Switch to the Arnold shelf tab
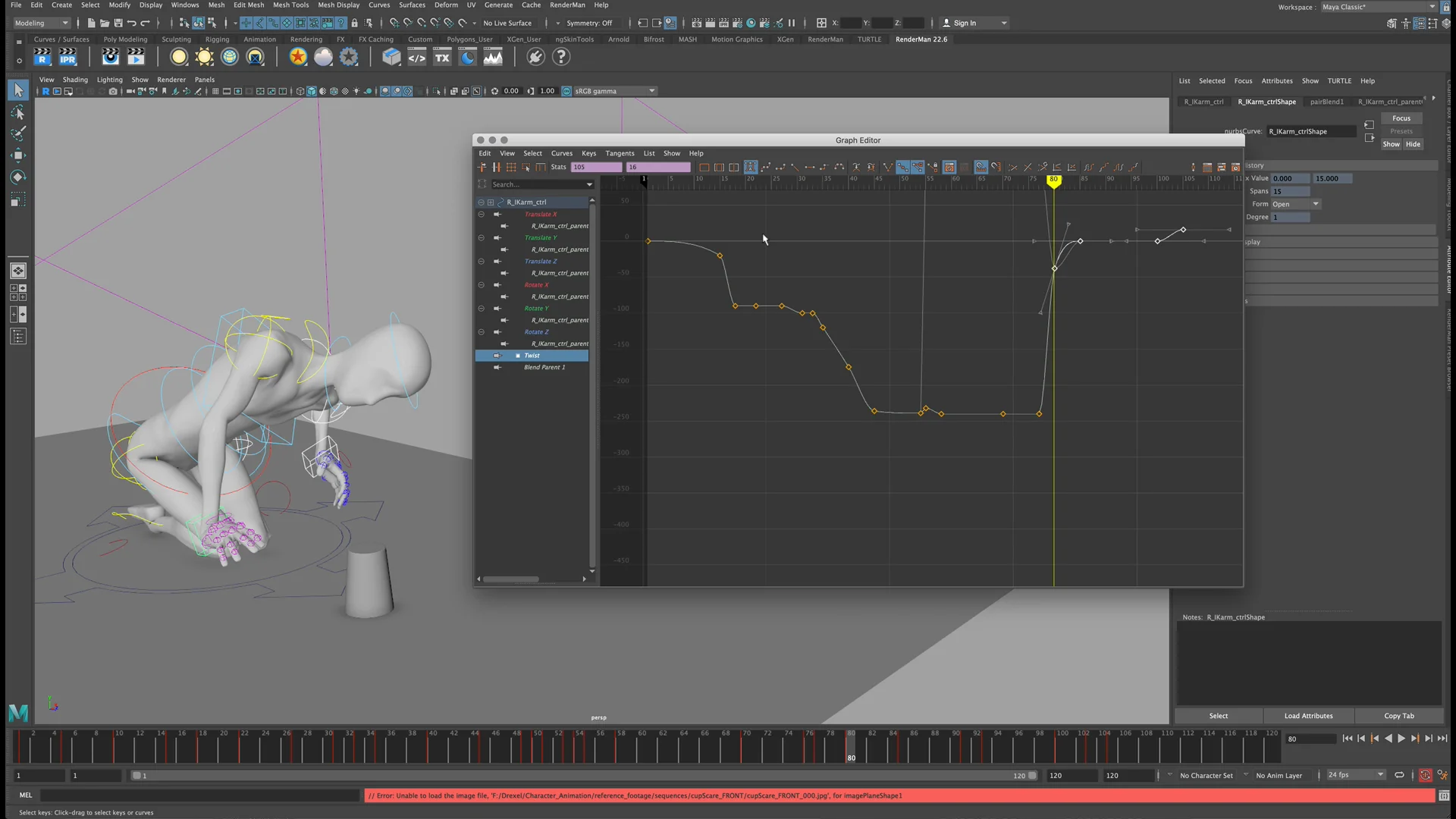Screen dimensions: 1456x819 pyautogui.click(x=618, y=39)
